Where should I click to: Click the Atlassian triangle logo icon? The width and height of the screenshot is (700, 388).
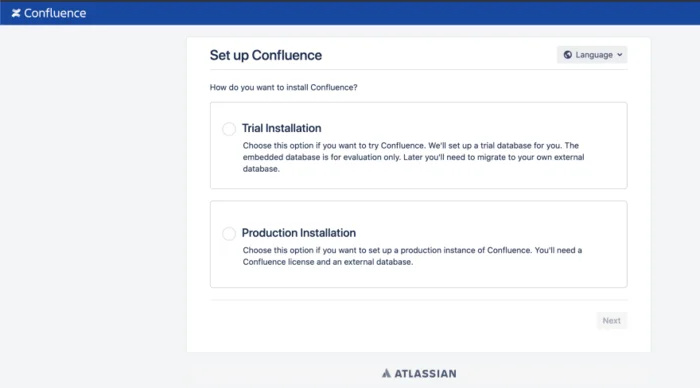tap(386, 373)
